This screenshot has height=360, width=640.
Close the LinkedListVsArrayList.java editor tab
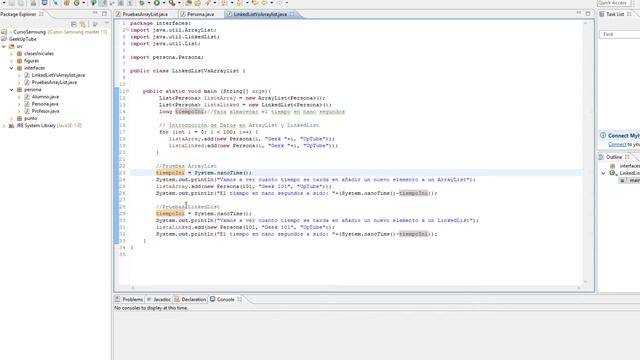[292, 14]
